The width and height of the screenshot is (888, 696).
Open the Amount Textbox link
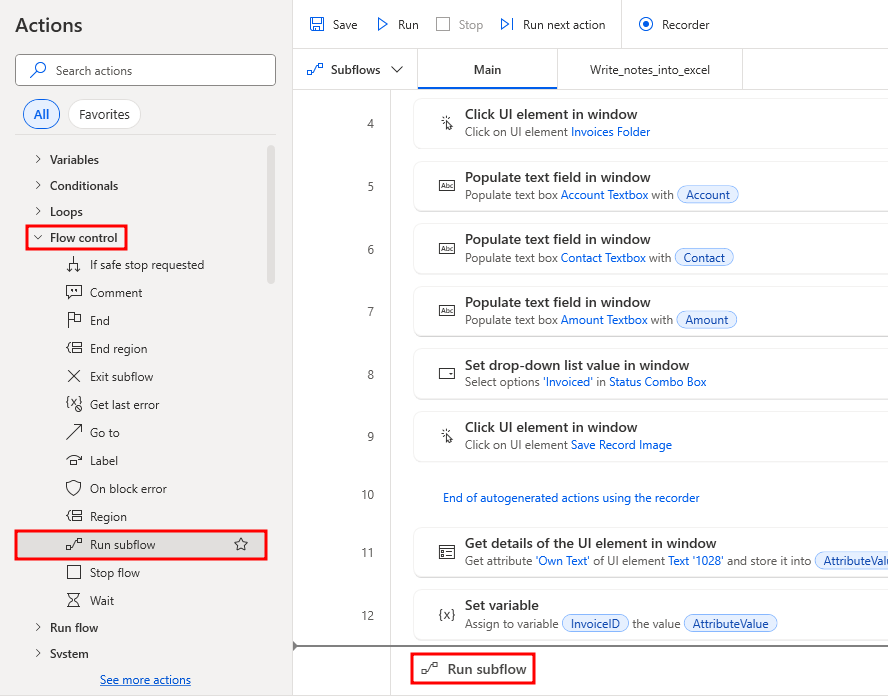click(604, 320)
